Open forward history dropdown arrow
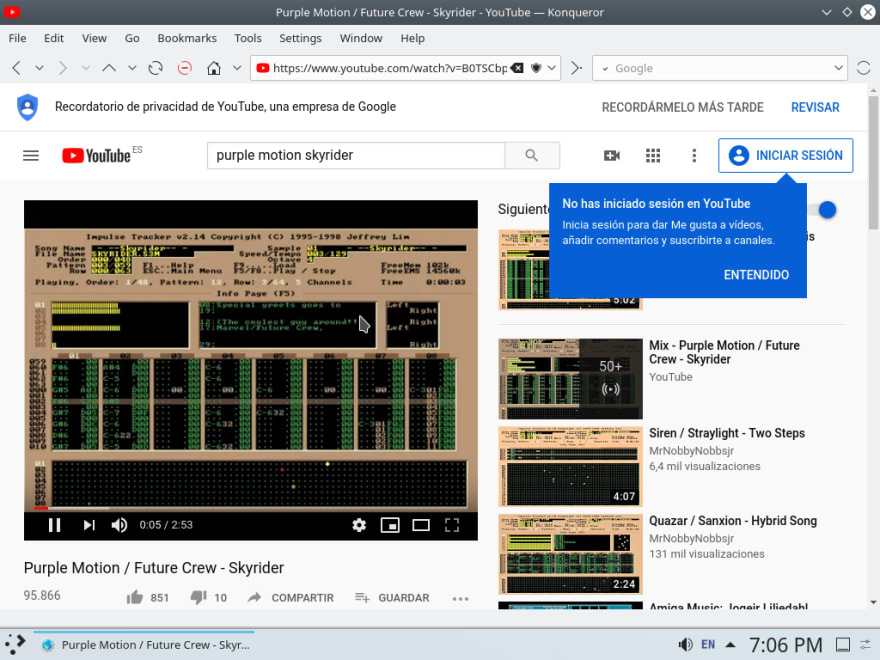880x660 pixels. 85,68
